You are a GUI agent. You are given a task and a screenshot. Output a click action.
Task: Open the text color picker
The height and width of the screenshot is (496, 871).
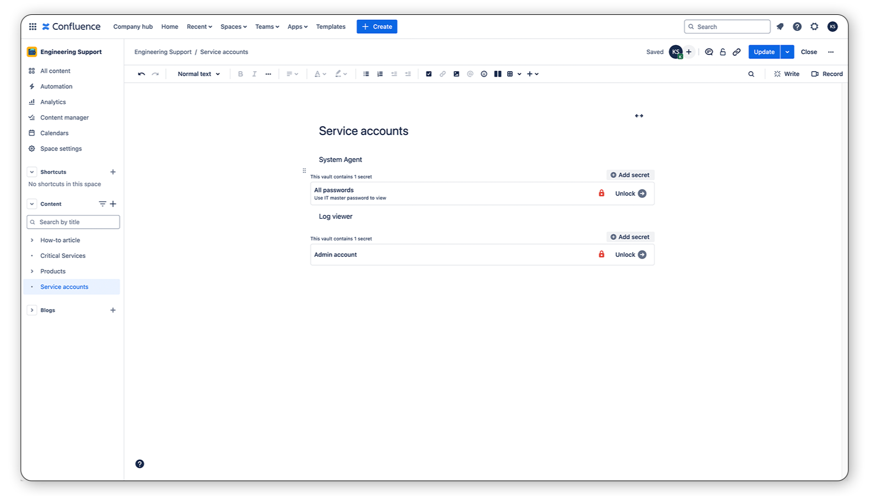pos(319,74)
